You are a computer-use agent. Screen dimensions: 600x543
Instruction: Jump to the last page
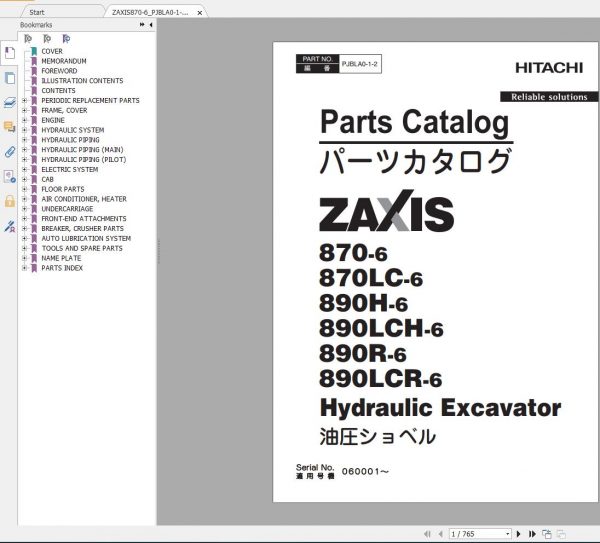(x=532, y=534)
